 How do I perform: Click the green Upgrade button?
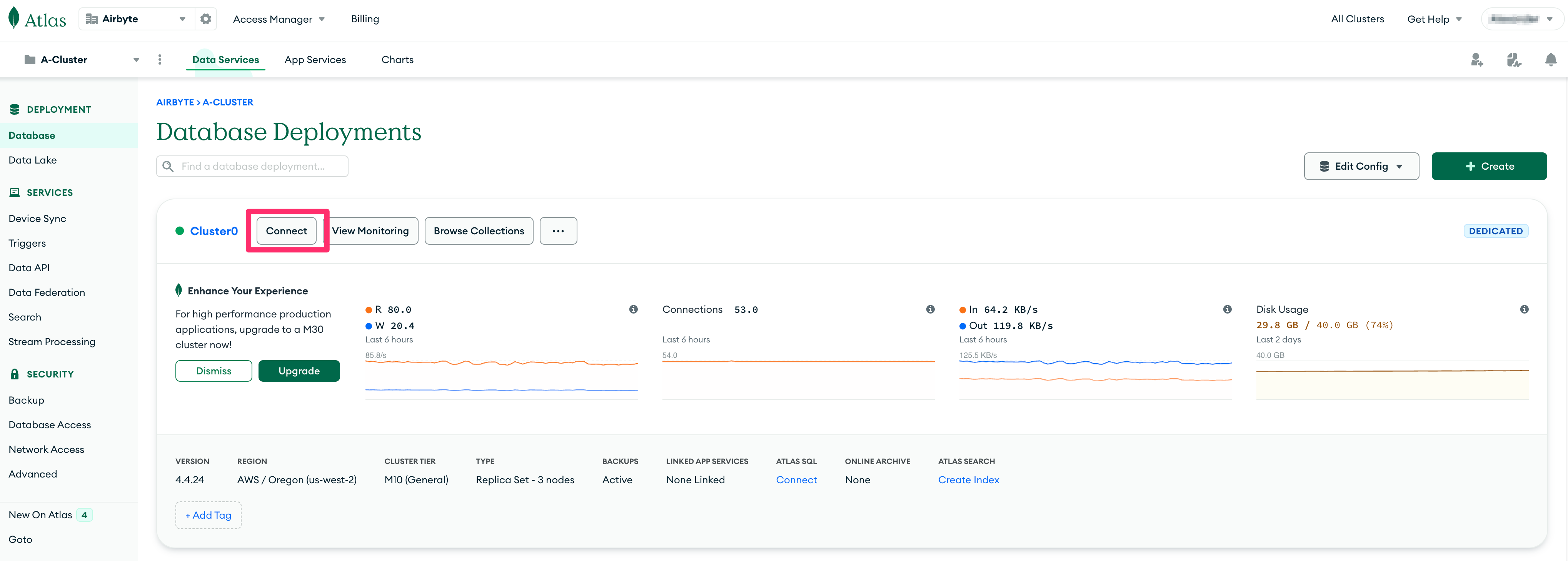coord(299,371)
